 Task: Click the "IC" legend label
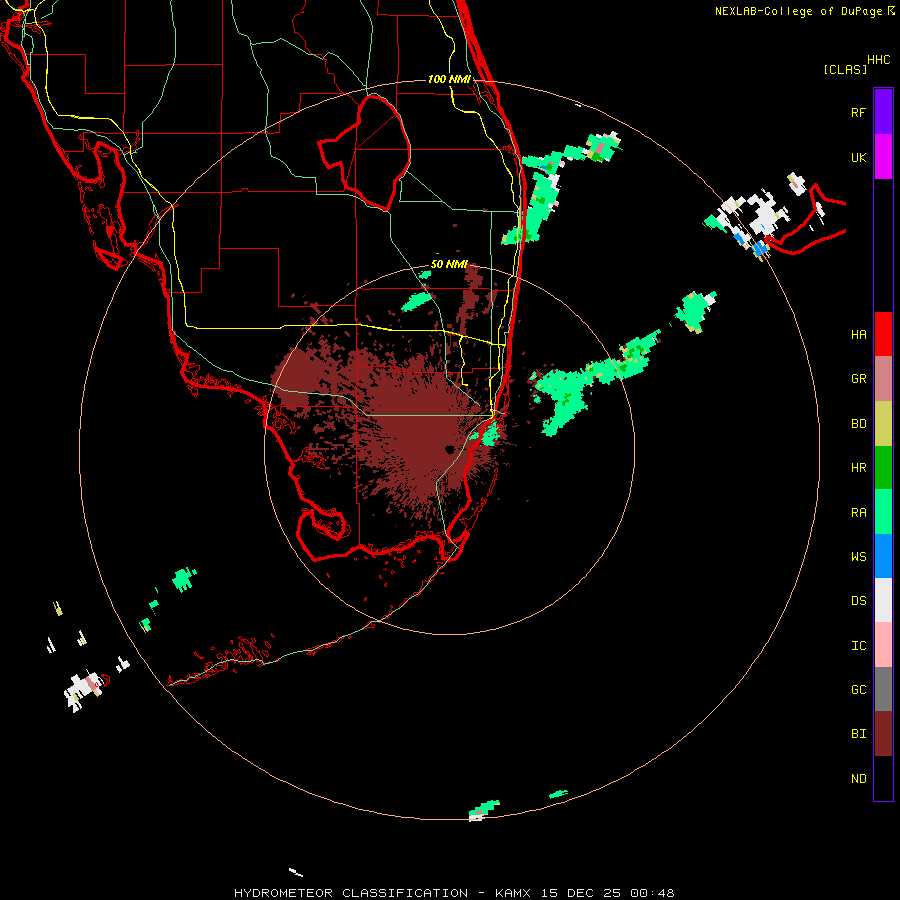(858, 645)
